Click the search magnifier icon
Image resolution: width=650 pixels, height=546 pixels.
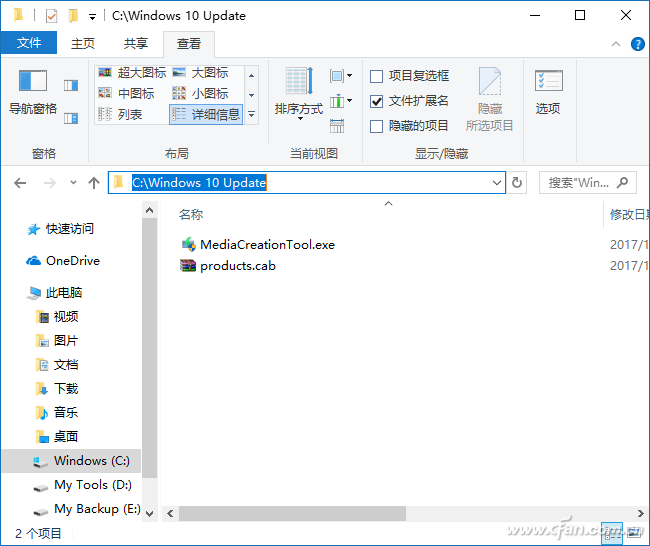[x=622, y=182]
